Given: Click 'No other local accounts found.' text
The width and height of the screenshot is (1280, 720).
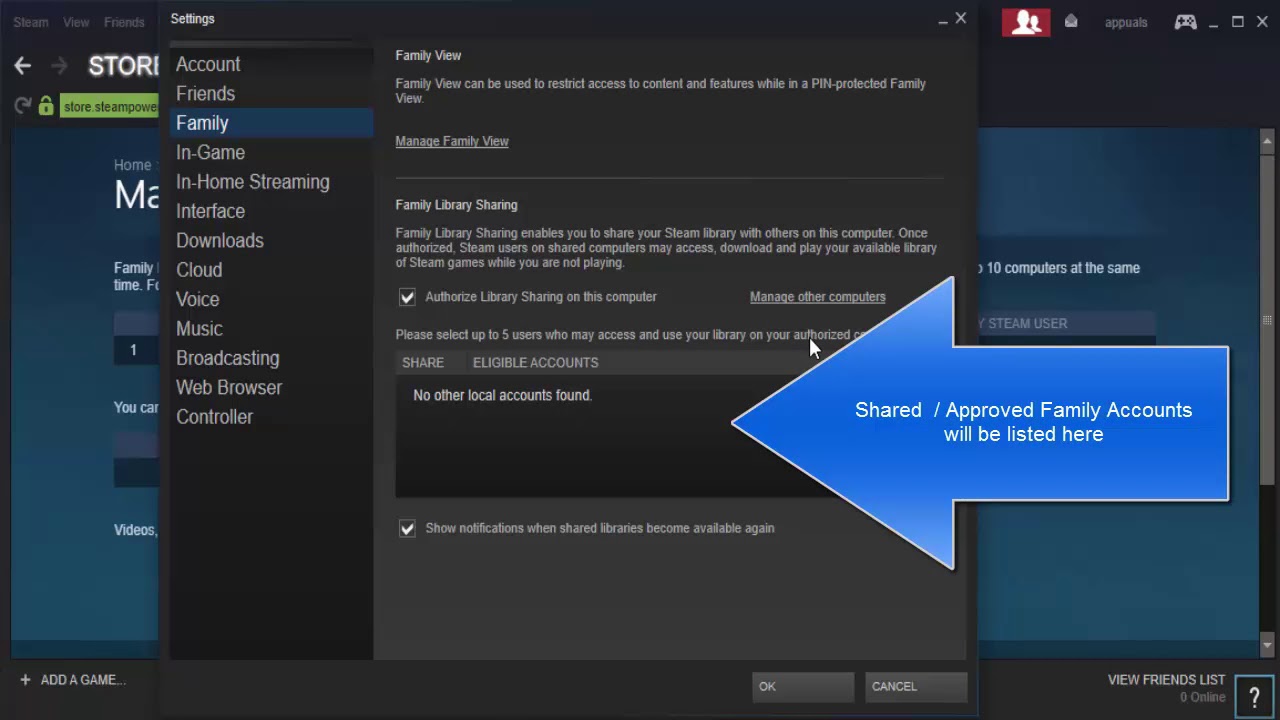Looking at the screenshot, I should pyautogui.click(x=503, y=395).
